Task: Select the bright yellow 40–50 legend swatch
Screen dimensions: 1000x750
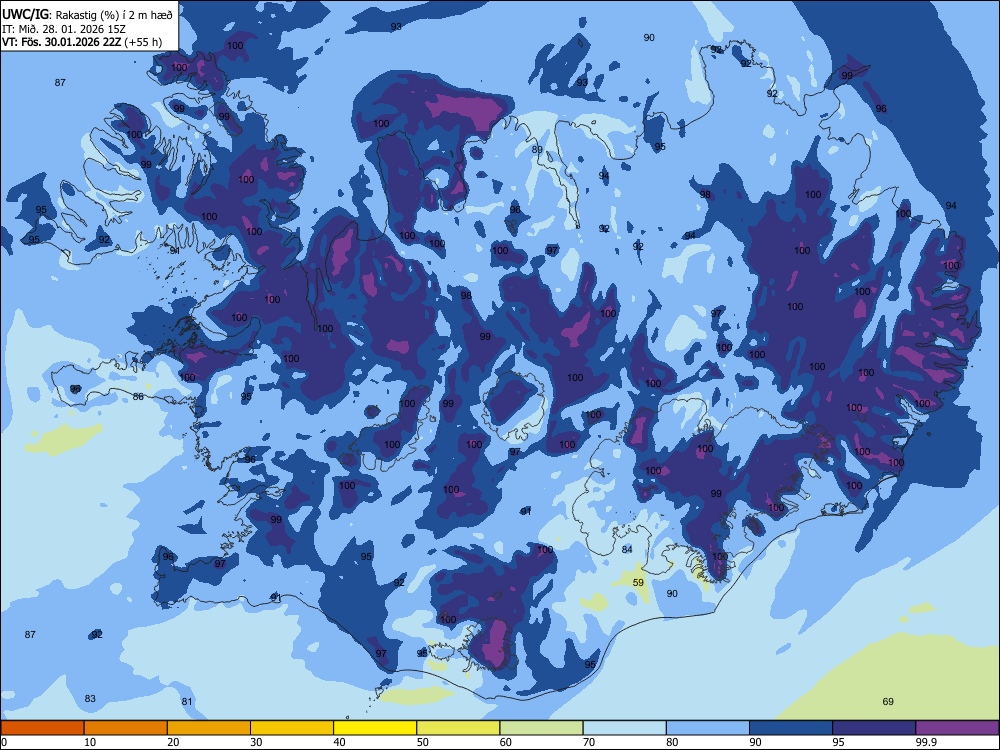Action: 375,728
